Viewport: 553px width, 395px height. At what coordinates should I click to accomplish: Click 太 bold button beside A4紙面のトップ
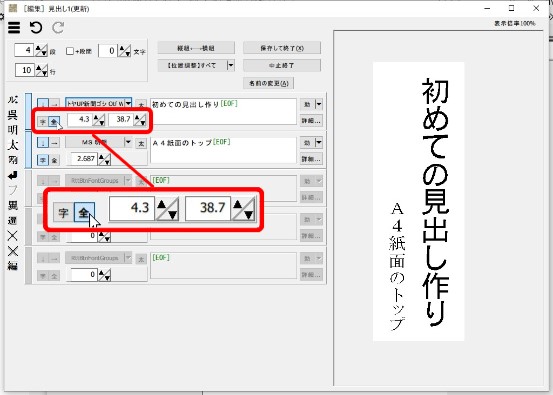[x=141, y=144]
